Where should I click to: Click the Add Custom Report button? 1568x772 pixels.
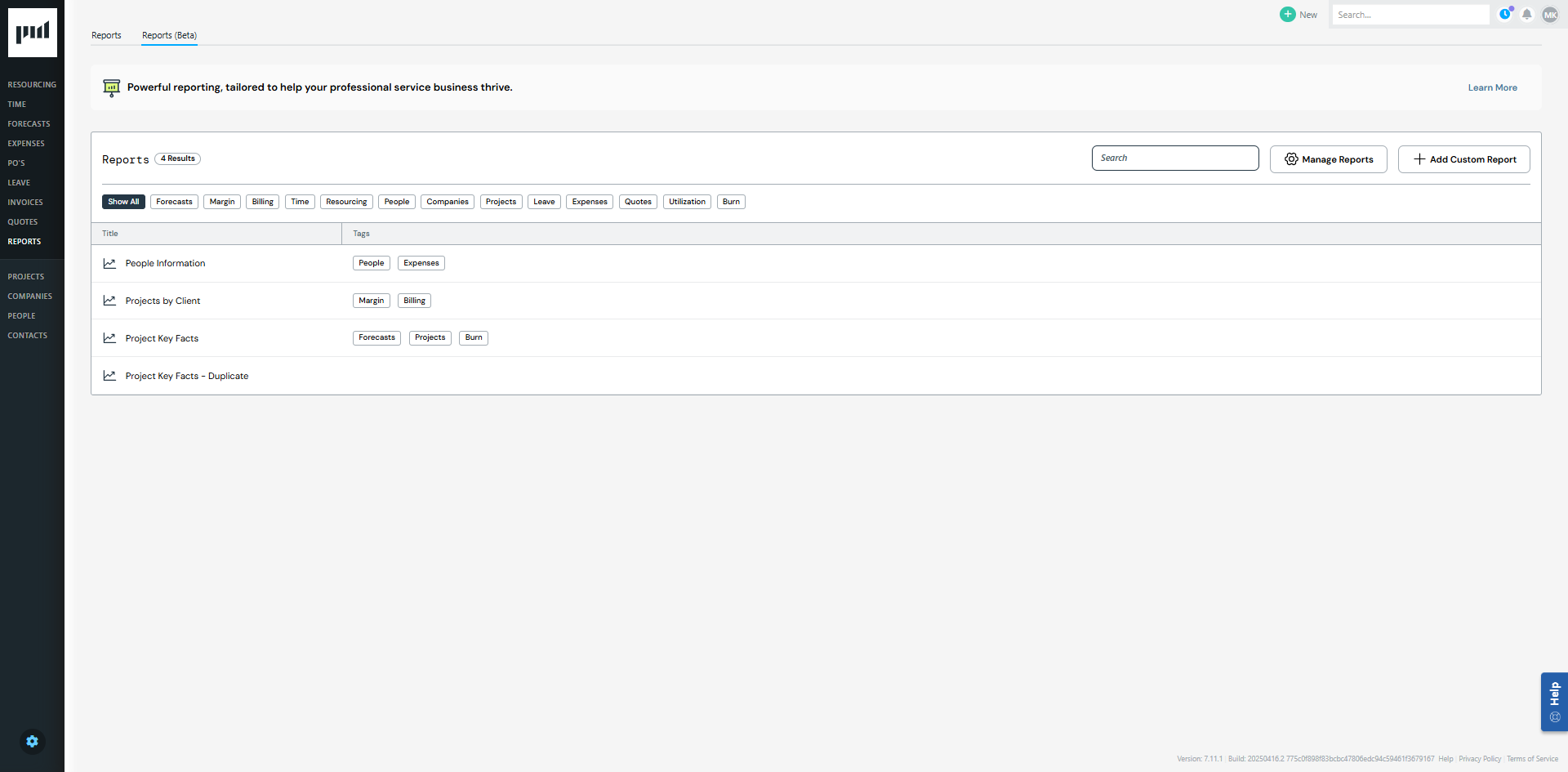1463,159
